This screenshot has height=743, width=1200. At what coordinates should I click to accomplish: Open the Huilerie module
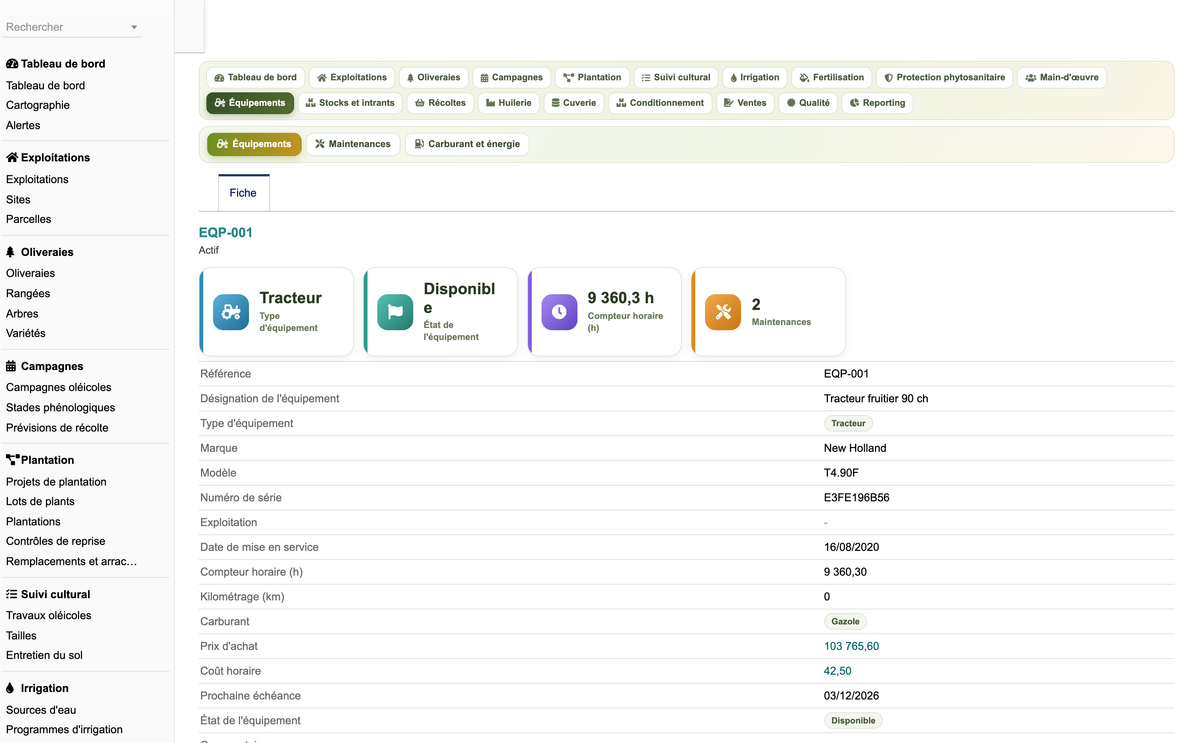[509, 103]
